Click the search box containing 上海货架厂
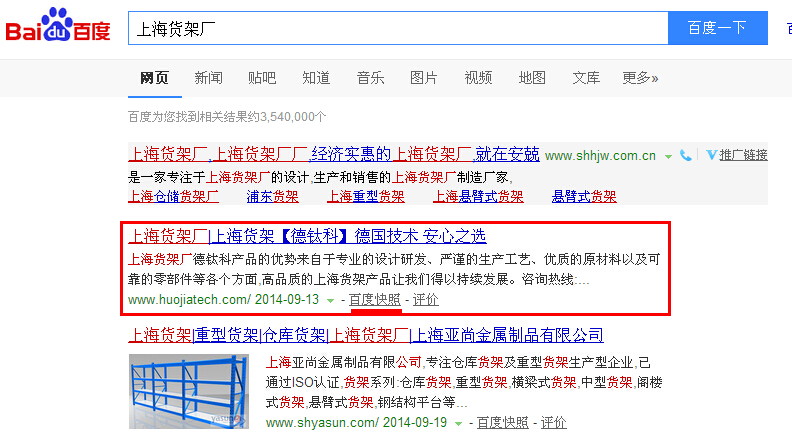 [x=398, y=28]
